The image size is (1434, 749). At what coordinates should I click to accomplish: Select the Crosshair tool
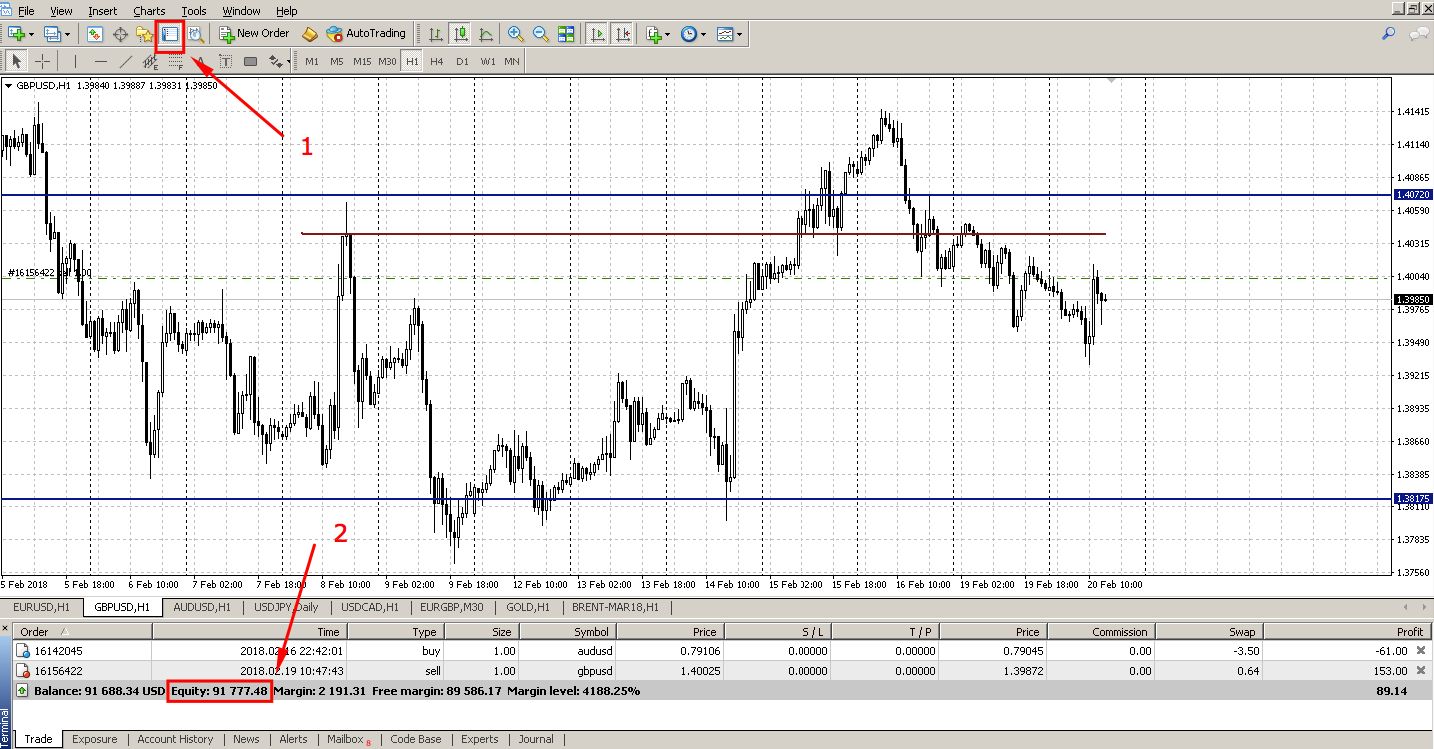[44, 61]
